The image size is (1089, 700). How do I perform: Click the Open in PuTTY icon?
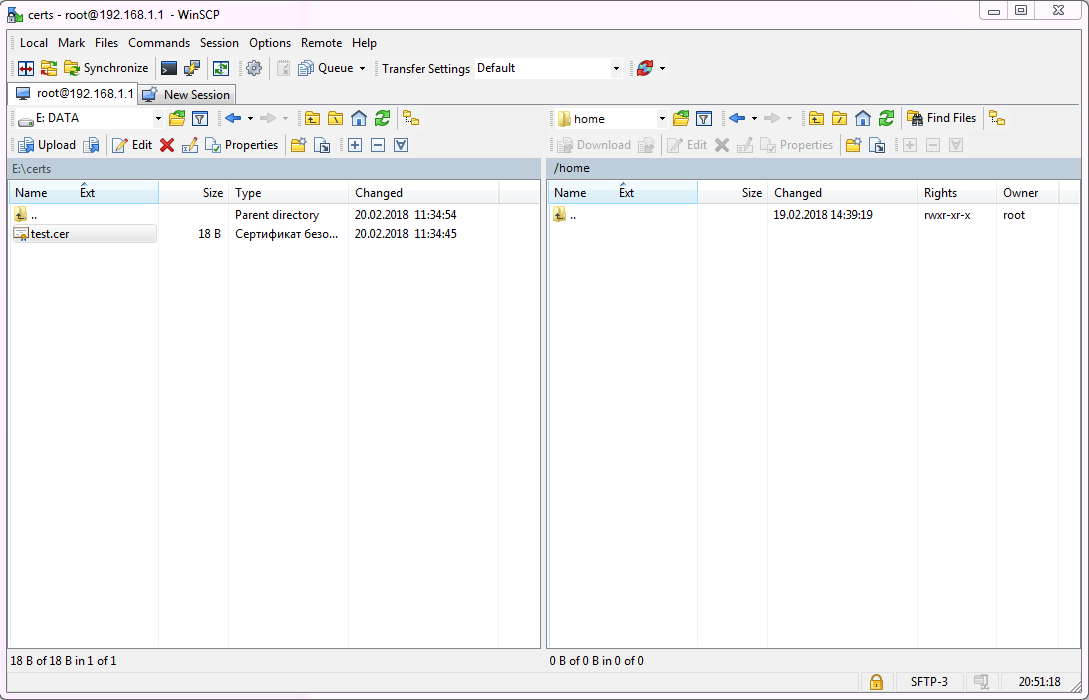click(192, 68)
